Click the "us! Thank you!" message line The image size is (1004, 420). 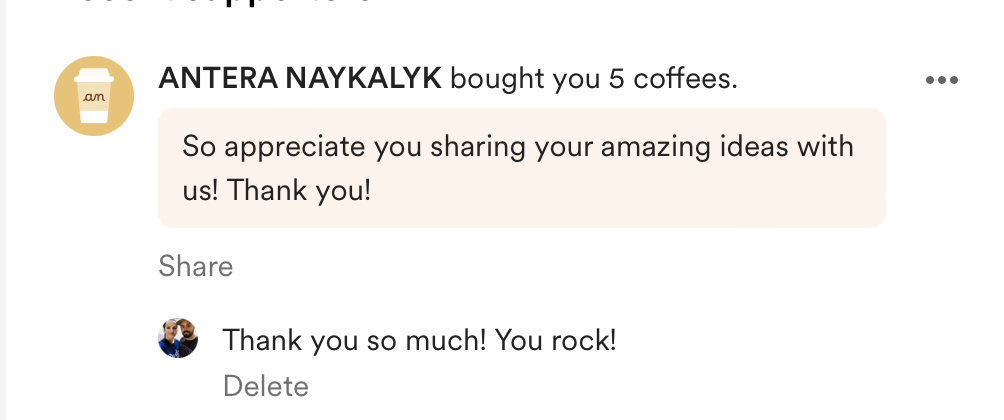pos(276,190)
